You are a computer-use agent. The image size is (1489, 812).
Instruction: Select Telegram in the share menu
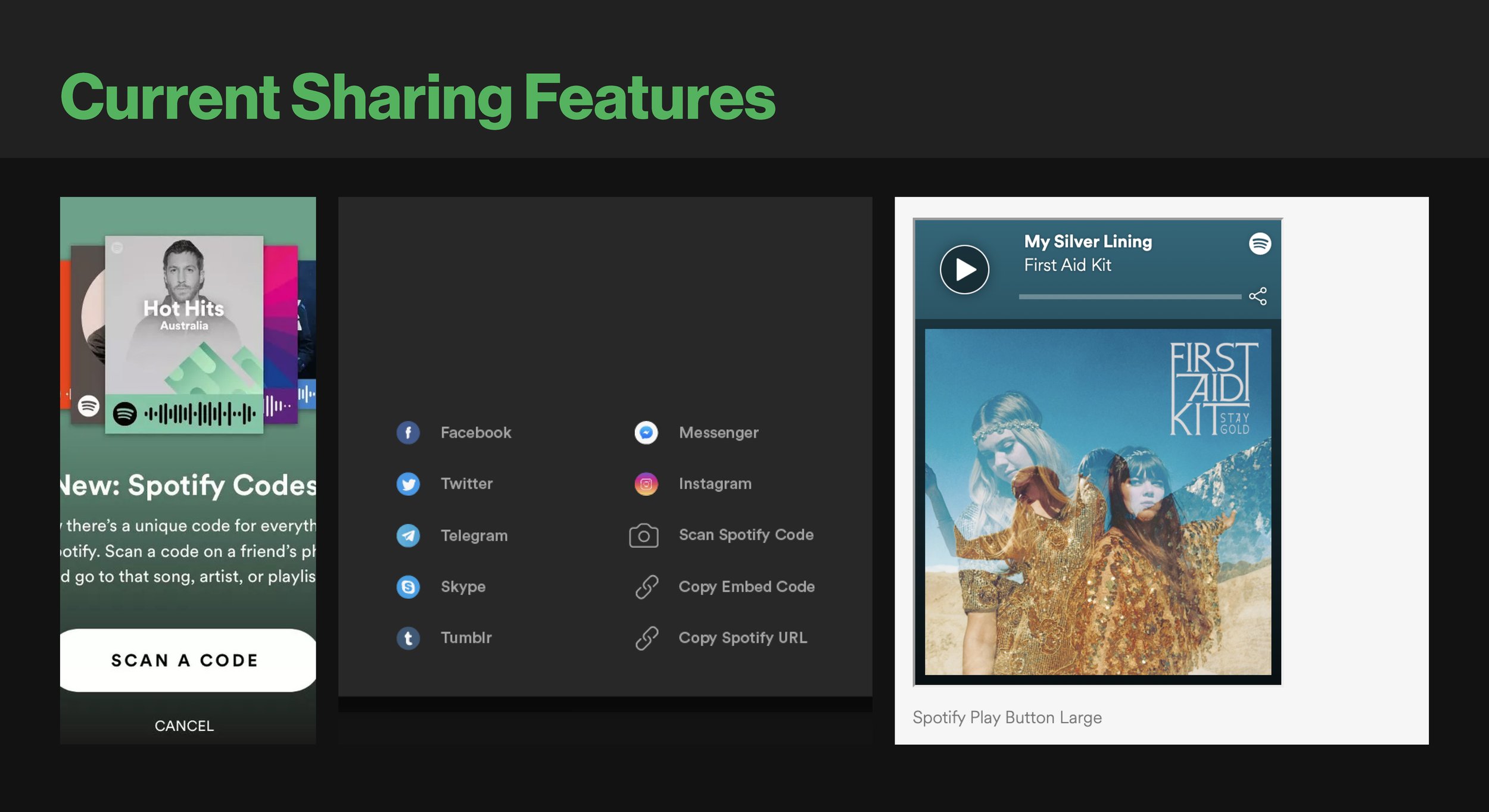[x=474, y=536]
